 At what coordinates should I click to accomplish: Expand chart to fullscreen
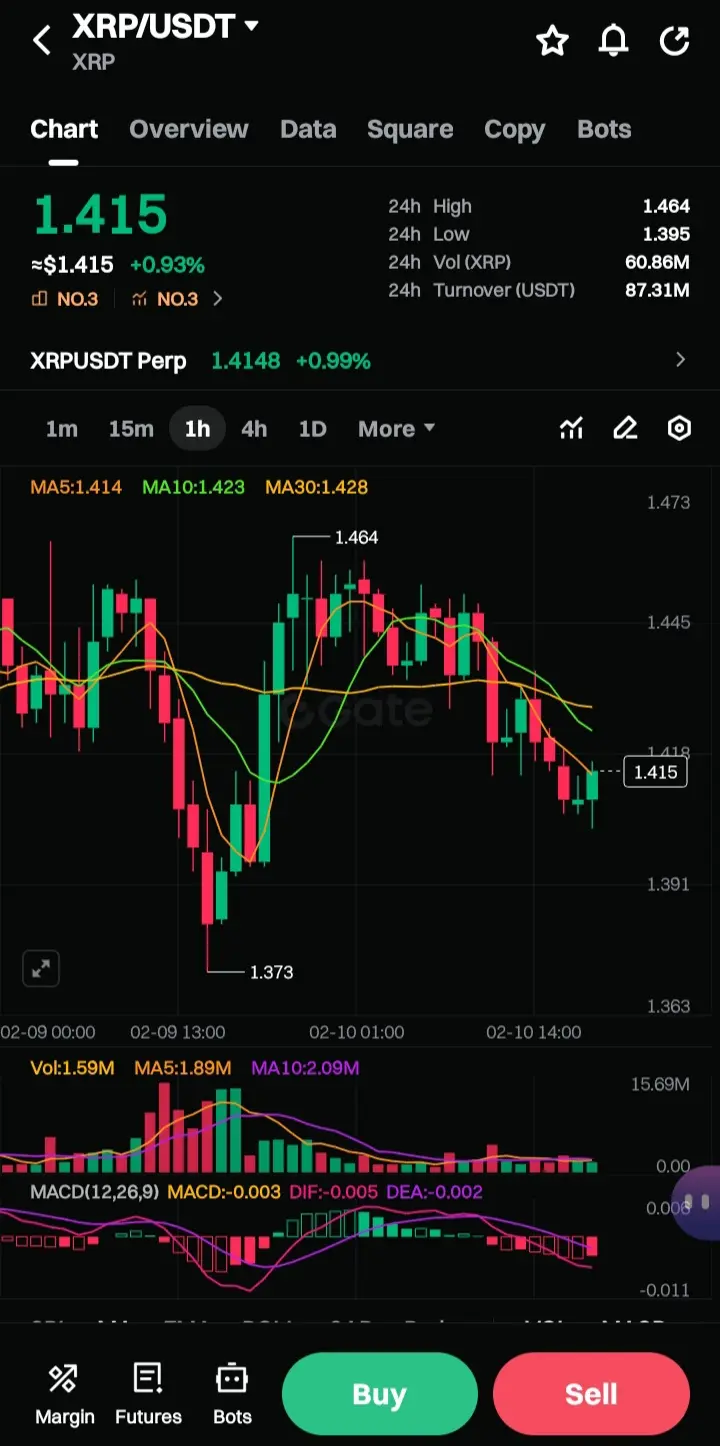[x=41, y=968]
